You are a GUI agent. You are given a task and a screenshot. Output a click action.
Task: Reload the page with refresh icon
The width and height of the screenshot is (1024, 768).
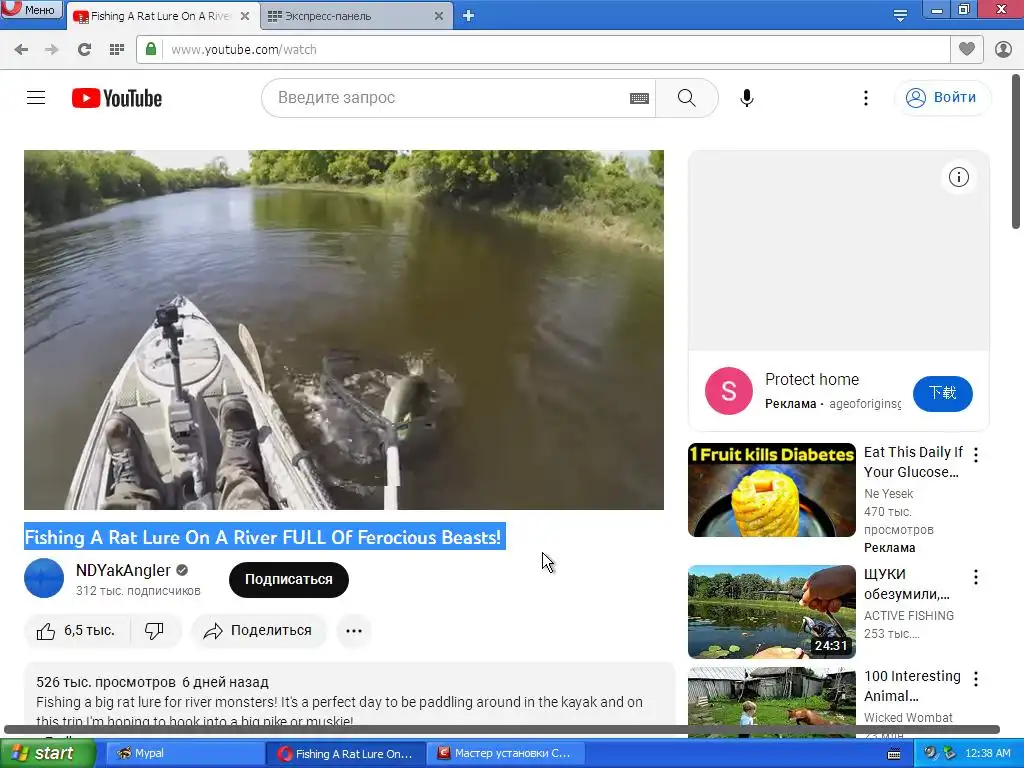tap(84, 50)
